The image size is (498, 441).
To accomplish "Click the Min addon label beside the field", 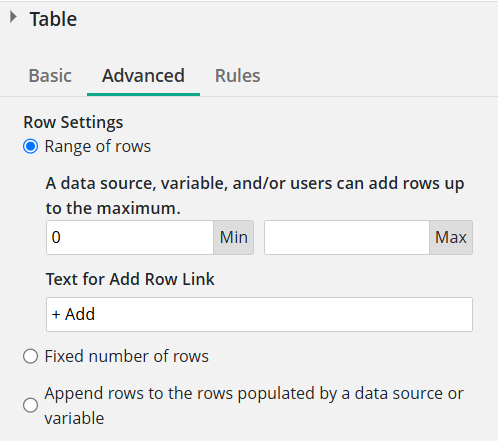I will pyautogui.click(x=234, y=237).
